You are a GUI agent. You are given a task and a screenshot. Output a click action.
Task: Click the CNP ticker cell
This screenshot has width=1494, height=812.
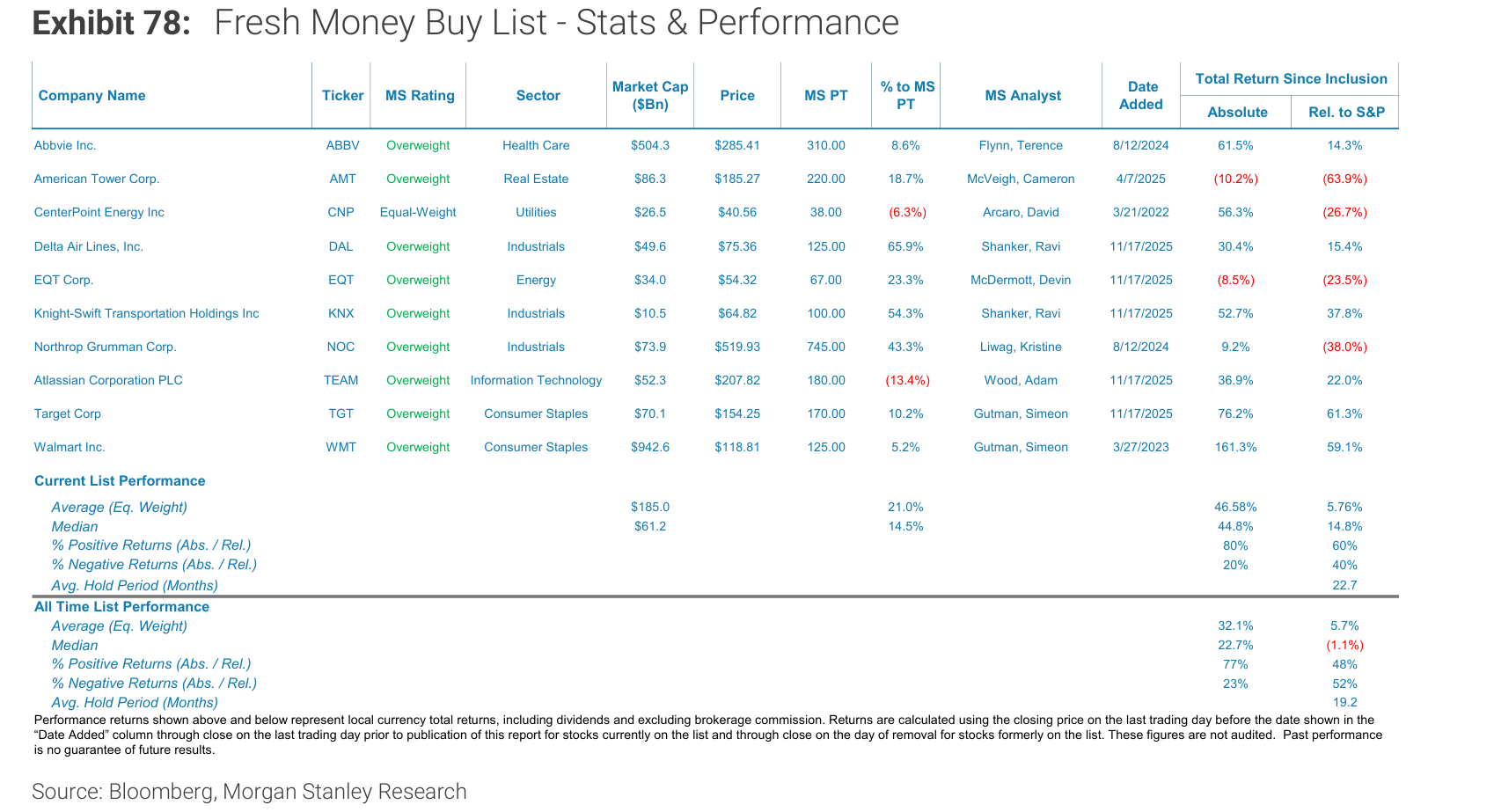(341, 213)
